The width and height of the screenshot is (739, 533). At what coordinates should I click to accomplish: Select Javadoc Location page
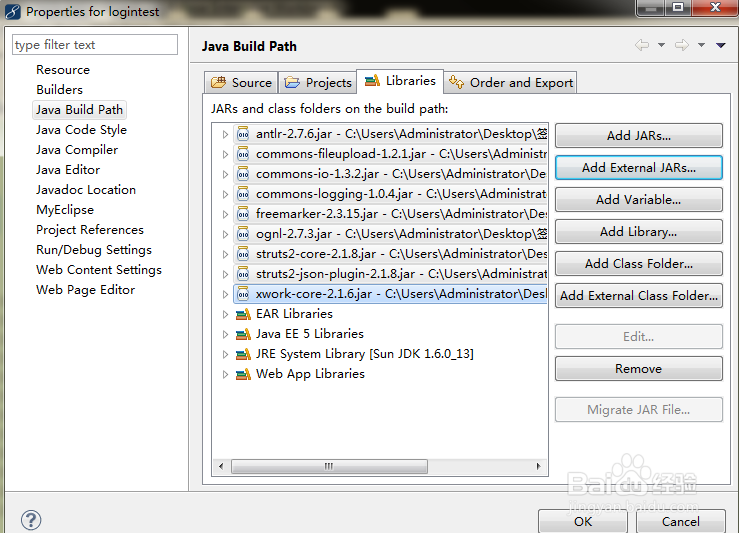(86, 190)
